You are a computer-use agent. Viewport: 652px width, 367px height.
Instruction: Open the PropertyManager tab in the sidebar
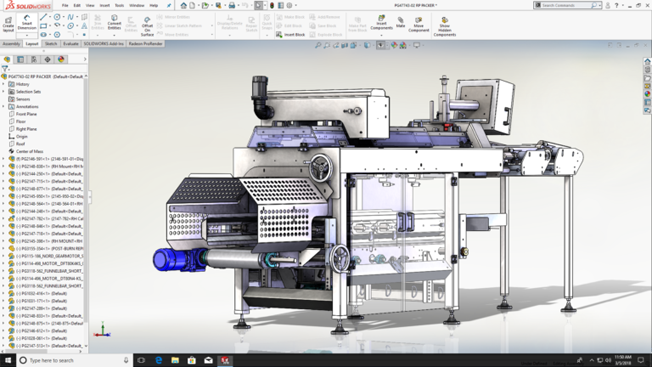[x=20, y=59]
